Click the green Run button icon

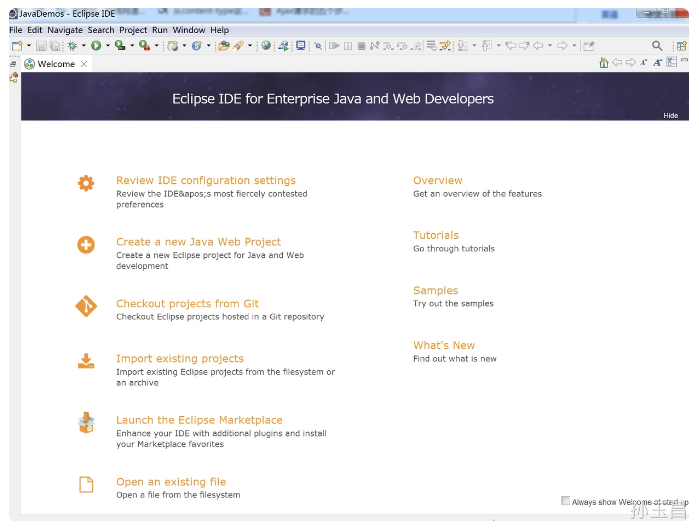96,45
